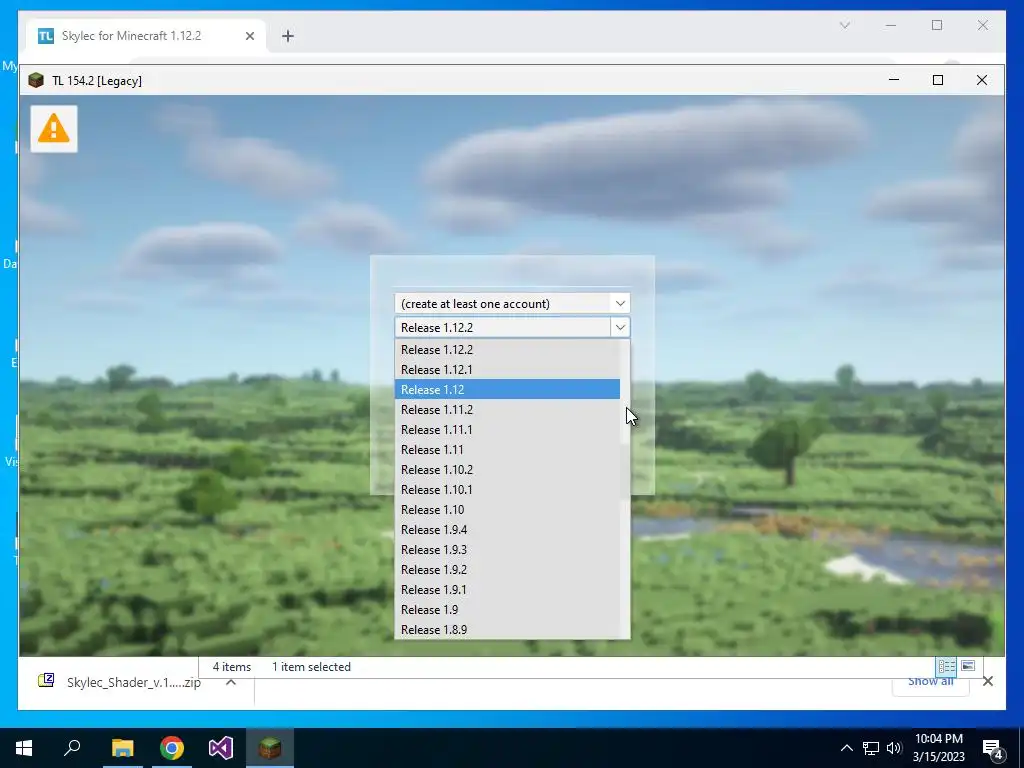Pick Release 1.9.2 from list
1024x768 pixels.
507,569
